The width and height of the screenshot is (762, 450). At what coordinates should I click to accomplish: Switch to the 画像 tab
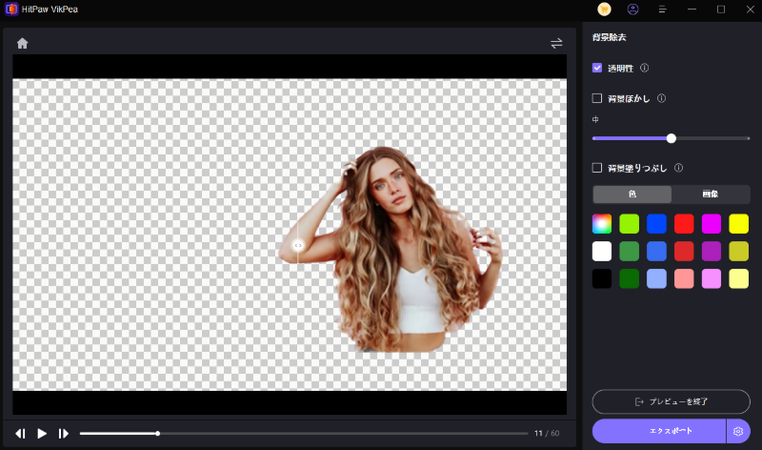click(x=710, y=194)
